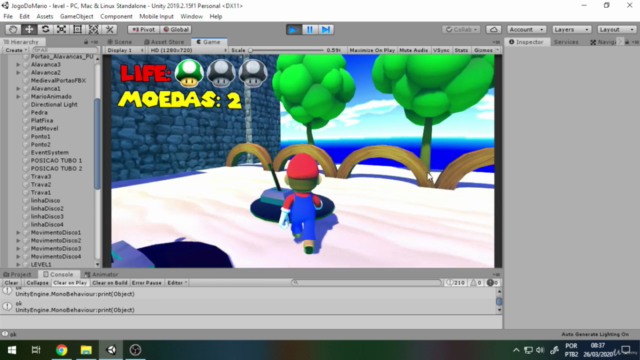Screen dimensions: 640x360
Task: Pause the running game
Action: tap(309, 29)
